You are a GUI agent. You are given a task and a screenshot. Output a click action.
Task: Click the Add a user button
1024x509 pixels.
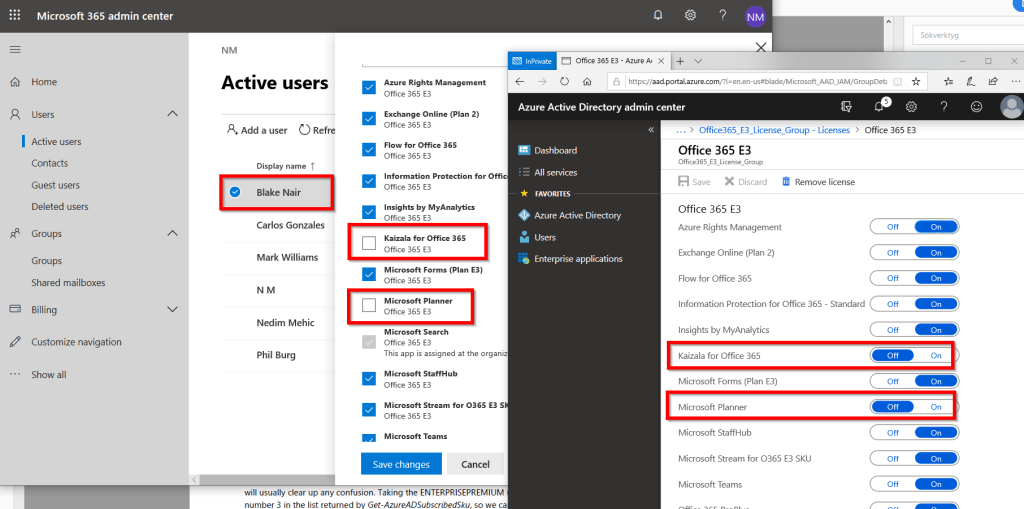(257, 130)
